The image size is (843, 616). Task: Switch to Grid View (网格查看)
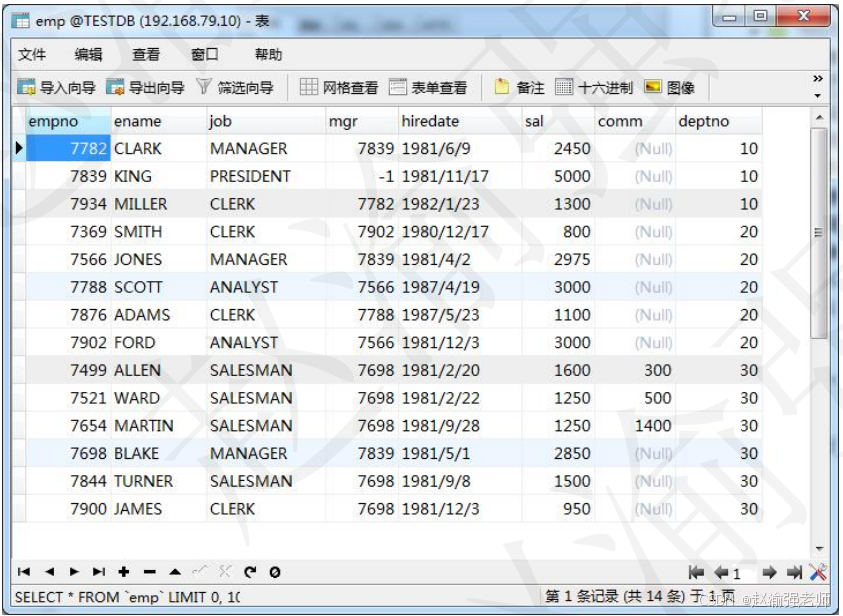pos(338,87)
